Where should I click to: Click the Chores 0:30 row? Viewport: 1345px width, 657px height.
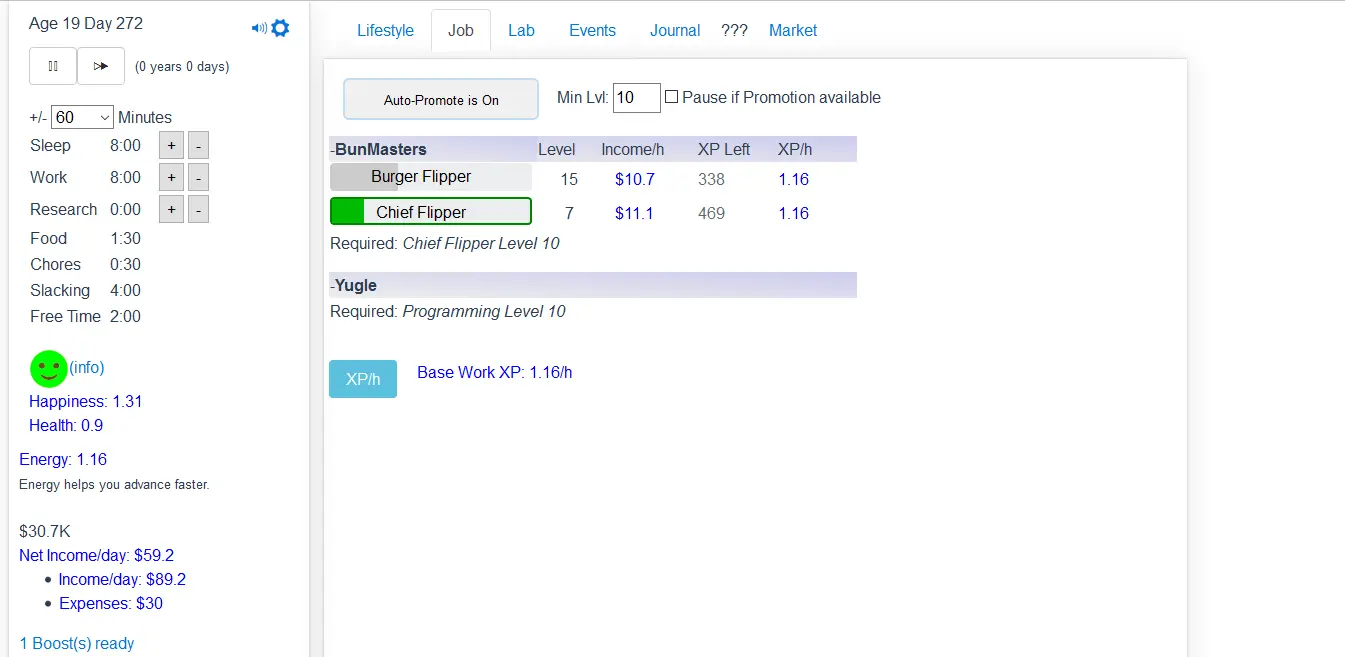[x=86, y=264]
